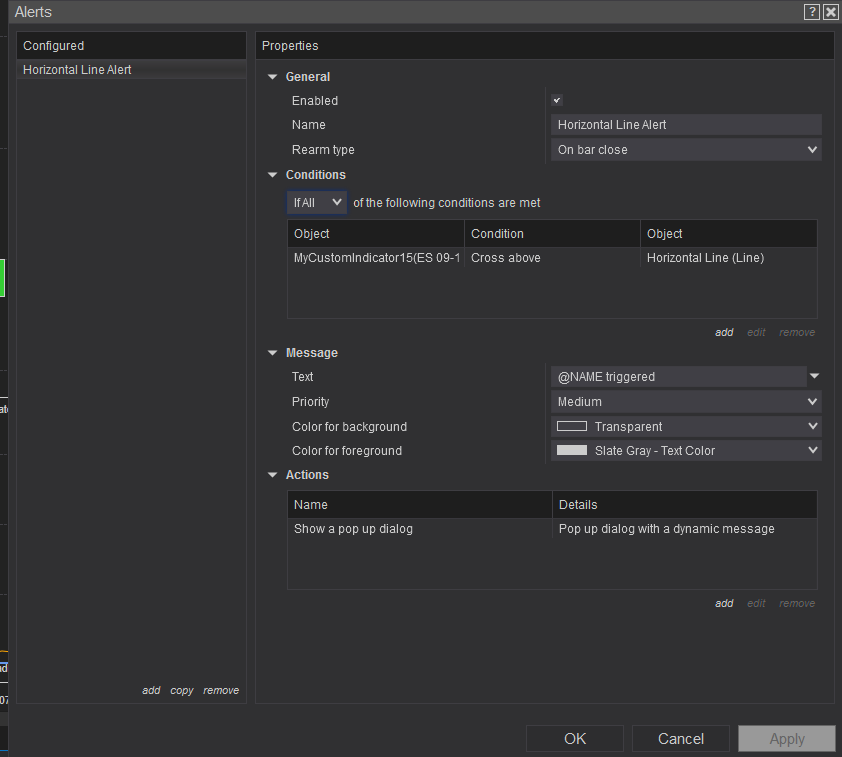Click add link under Actions table
The image size is (842, 757).
click(x=724, y=604)
